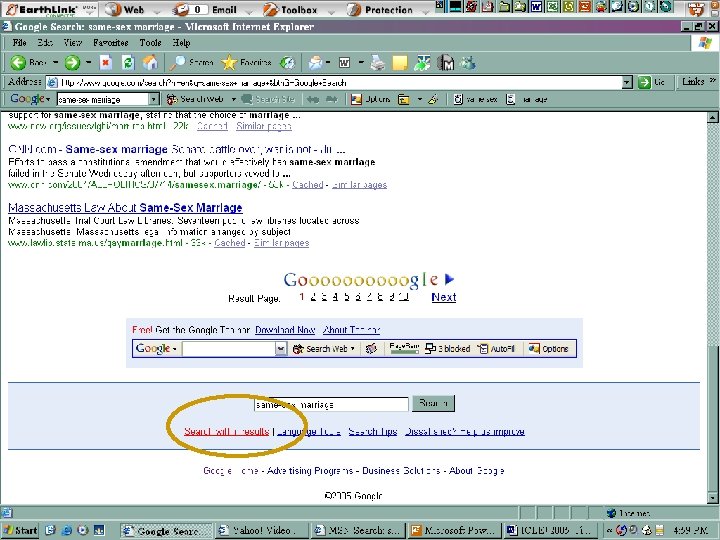
Task: Click the bottom same-sex marriage search field
Action: tap(331, 405)
